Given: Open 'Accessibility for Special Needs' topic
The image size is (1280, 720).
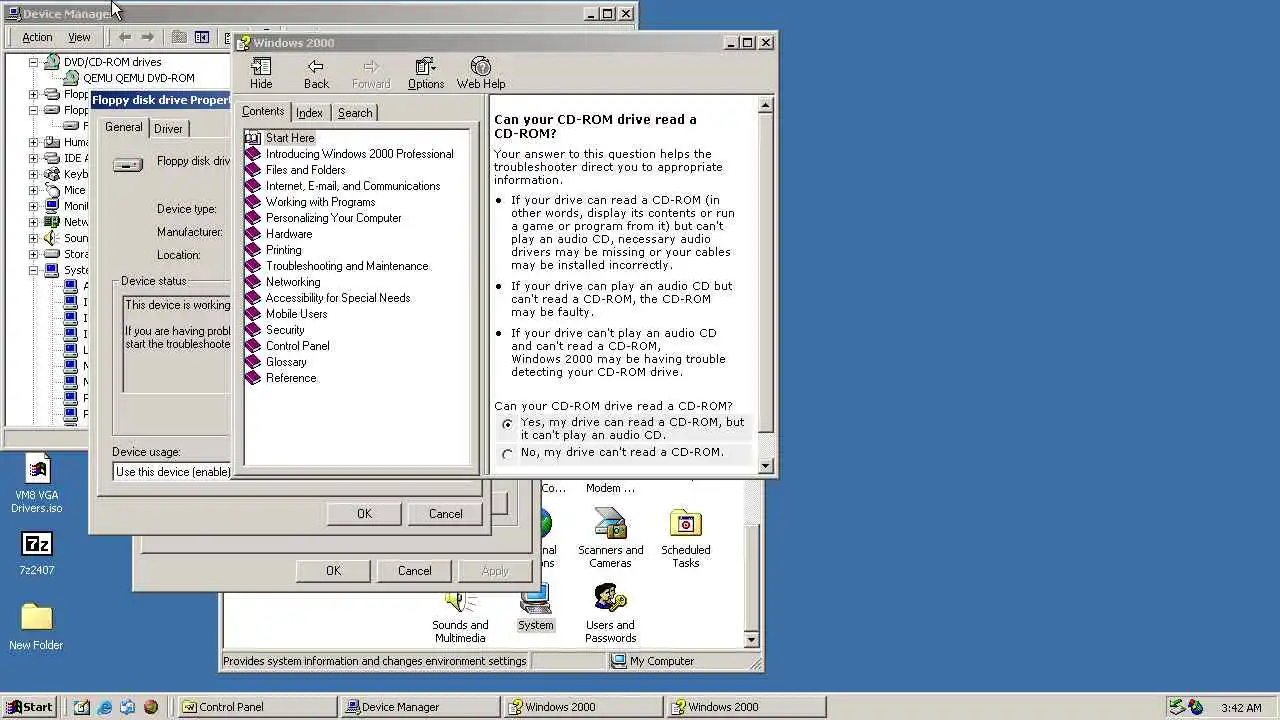Looking at the screenshot, I should point(338,298).
